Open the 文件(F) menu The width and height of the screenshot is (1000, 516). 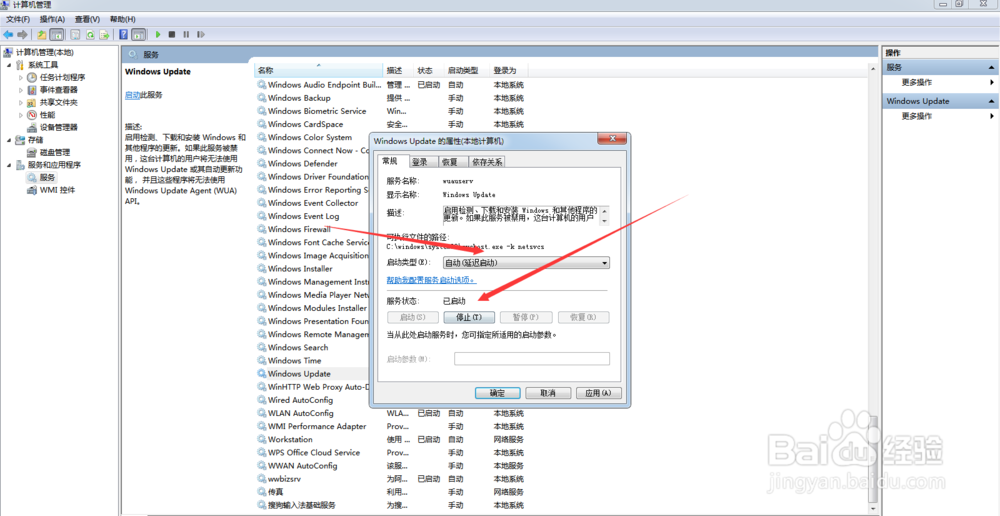(18, 19)
